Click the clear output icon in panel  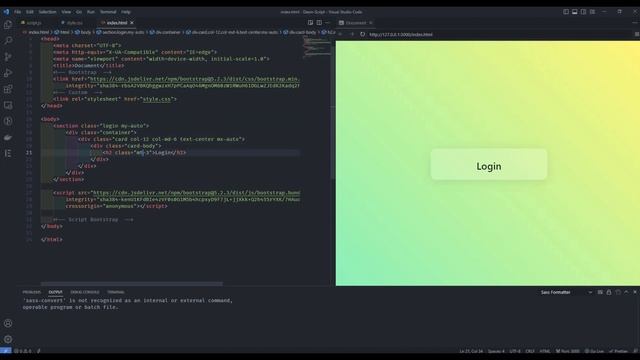tap(600, 292)
